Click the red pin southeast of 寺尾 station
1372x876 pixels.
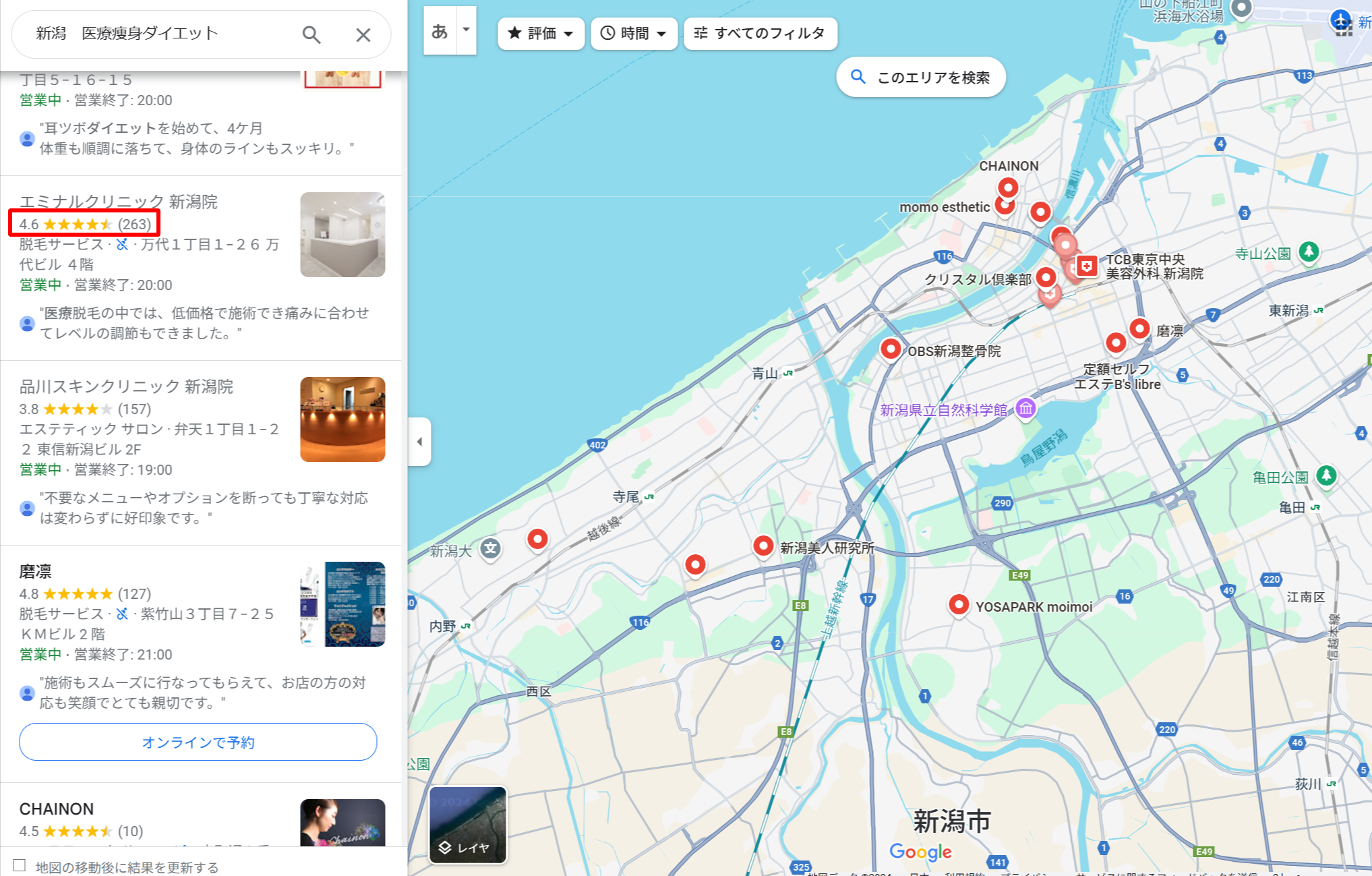click(x=695, y=564)
